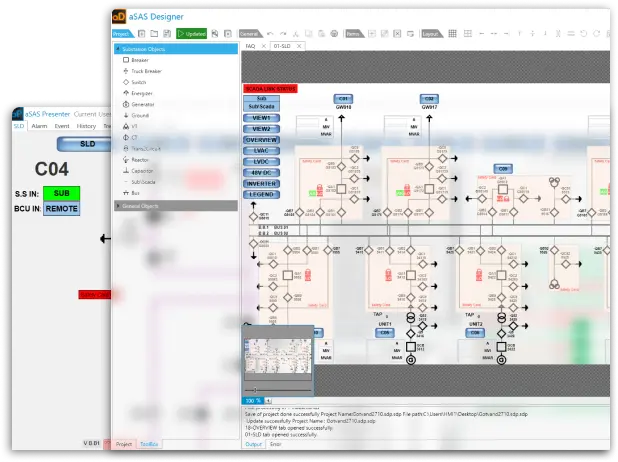The image size is (618, 462).
Task: Undo the last action in Designer
Action: pos(270,34)
